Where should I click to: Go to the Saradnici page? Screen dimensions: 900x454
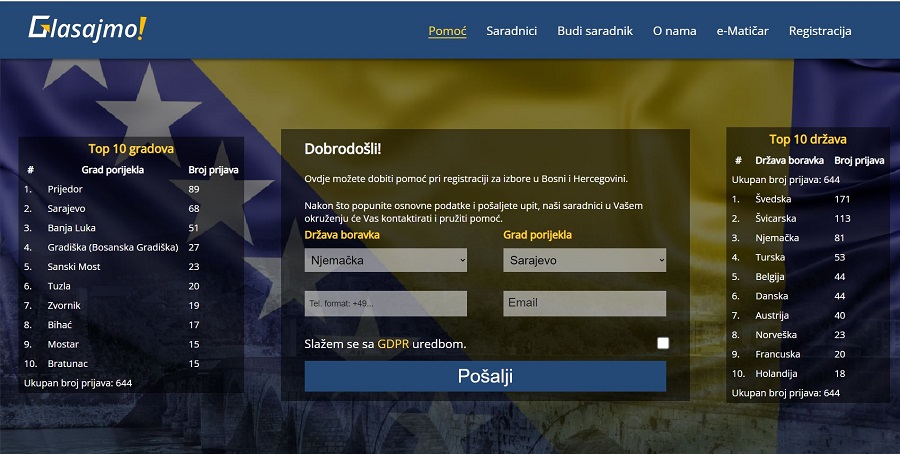tap(511, 31)
